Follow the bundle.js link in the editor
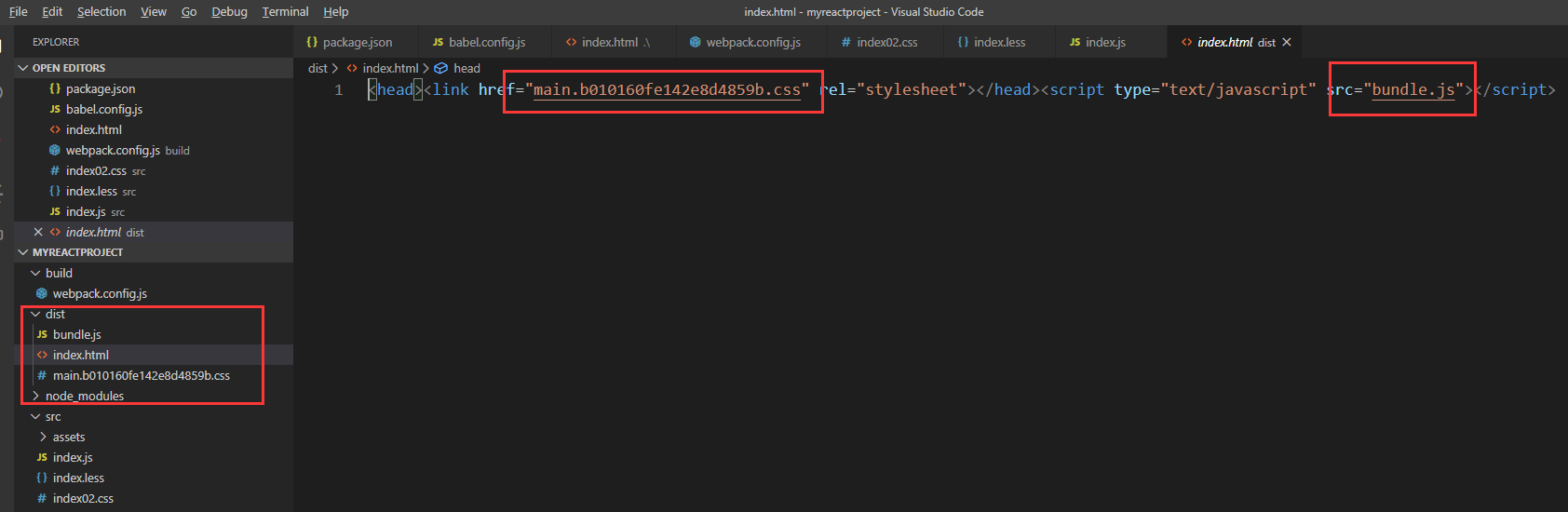 [1413, 89]
